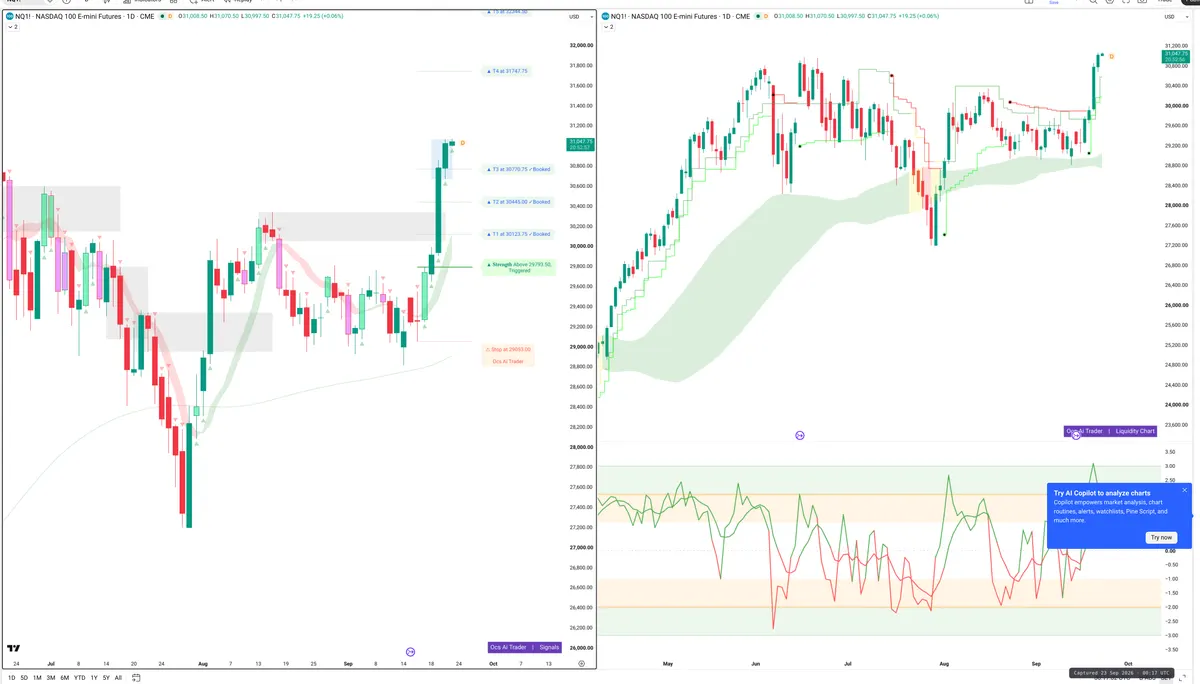Click the TradingView logo on left chart
The image size is (1200, 684).
[x=14, y=648]
